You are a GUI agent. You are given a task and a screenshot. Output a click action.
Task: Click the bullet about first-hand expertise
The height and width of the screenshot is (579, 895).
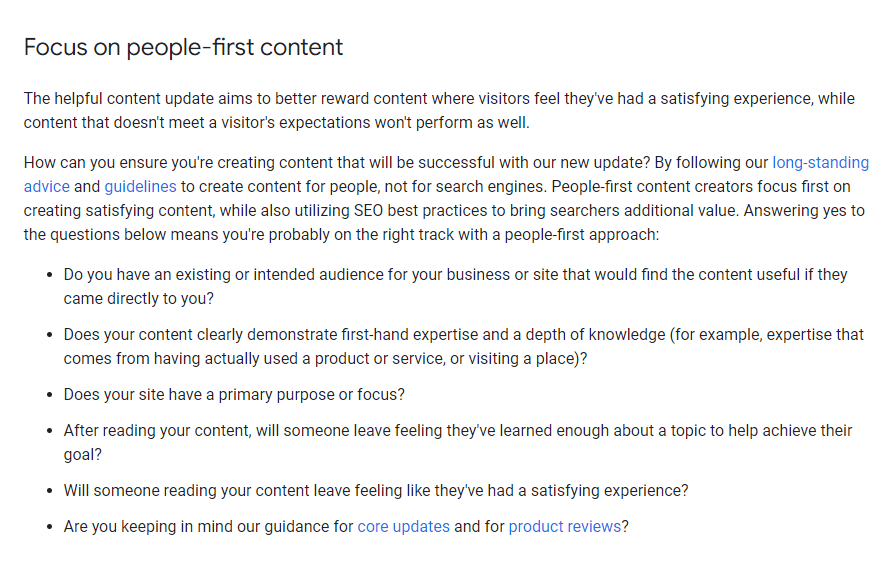tap(463, 347)
